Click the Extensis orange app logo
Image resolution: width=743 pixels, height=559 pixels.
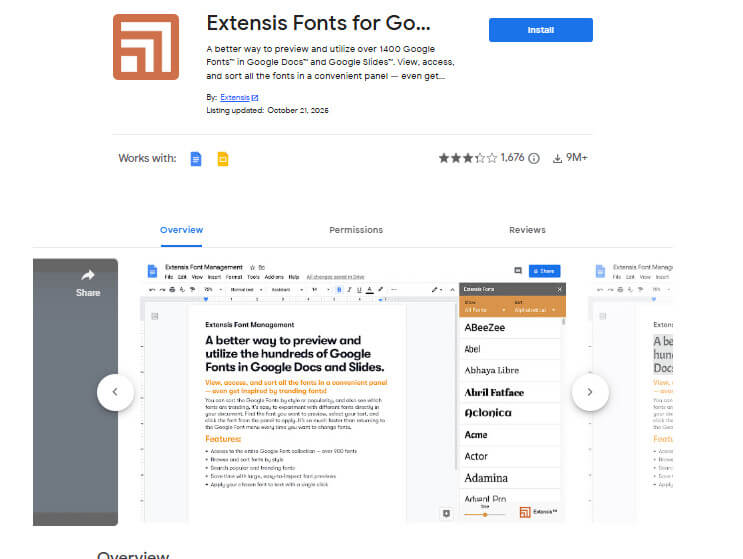[145, 47]
